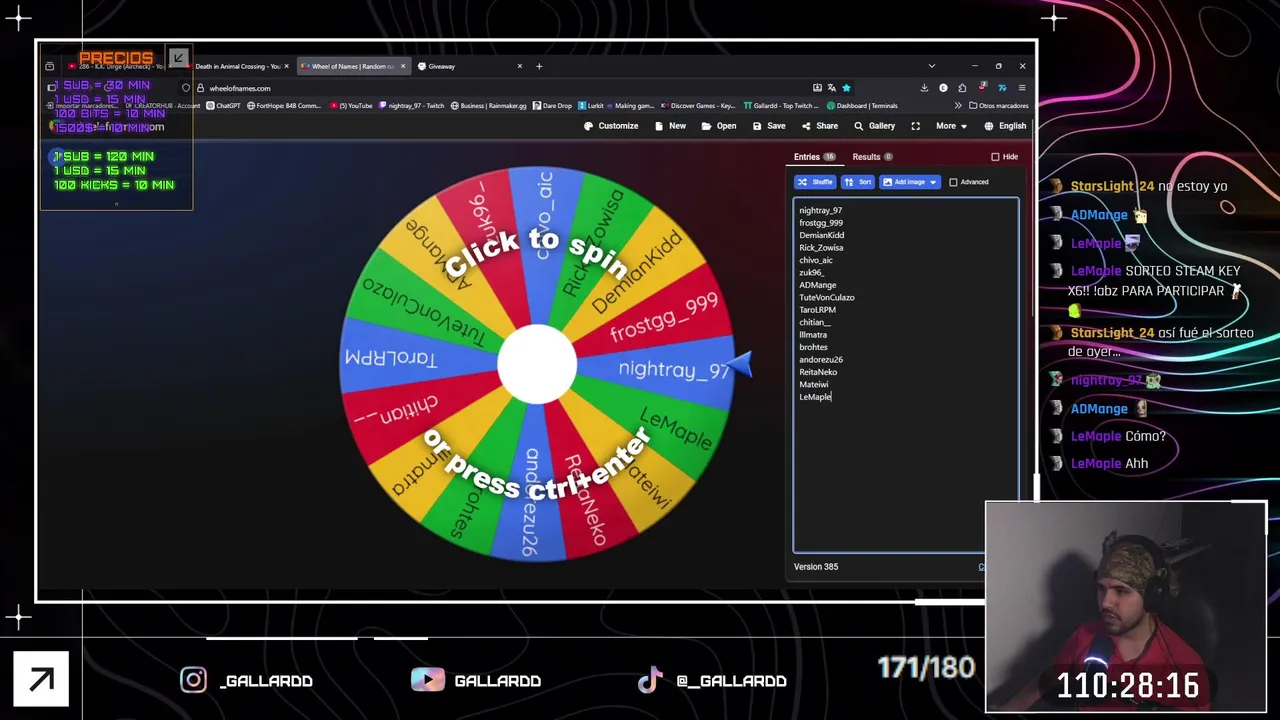Image resolution: width=1280 pixels, height=720 pixels.
Task: Toggle the Hide checkbox
Action: pos(995,157)
